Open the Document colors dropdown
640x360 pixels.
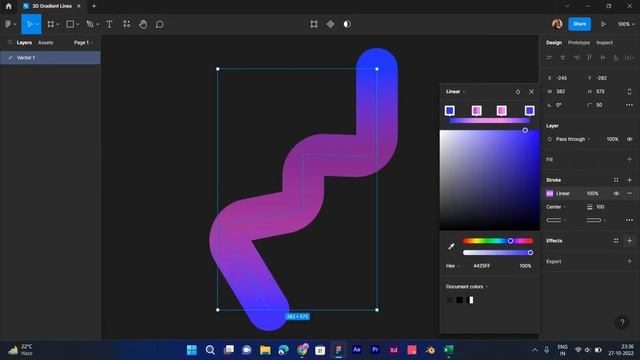click(467, 287)
